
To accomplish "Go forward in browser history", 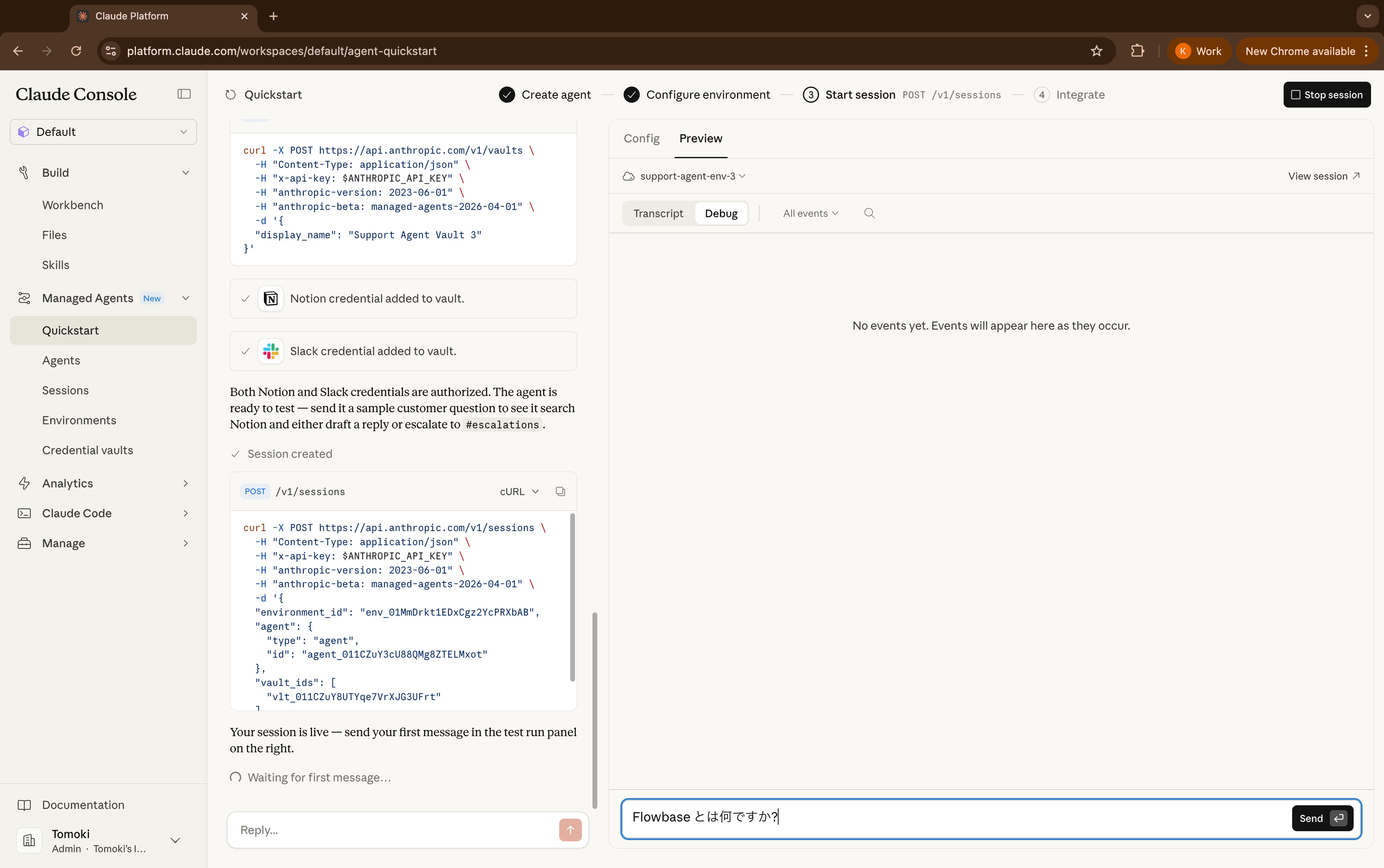I will coord(47,51).
